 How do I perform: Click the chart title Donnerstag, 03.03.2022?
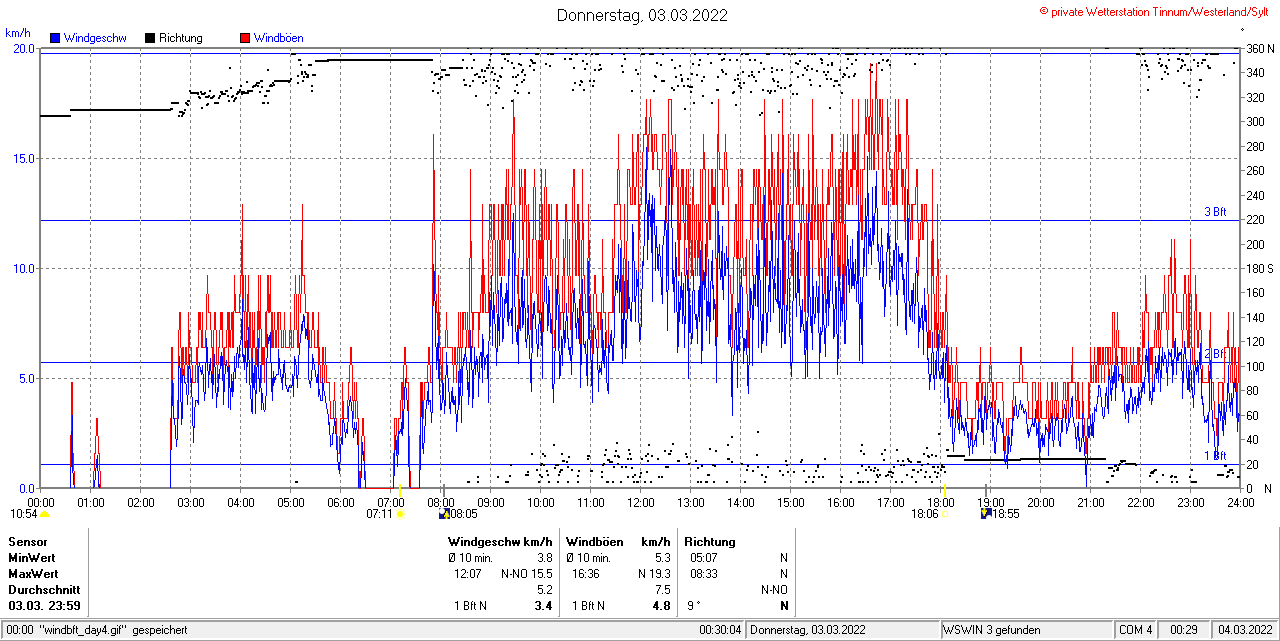[642, 15]
